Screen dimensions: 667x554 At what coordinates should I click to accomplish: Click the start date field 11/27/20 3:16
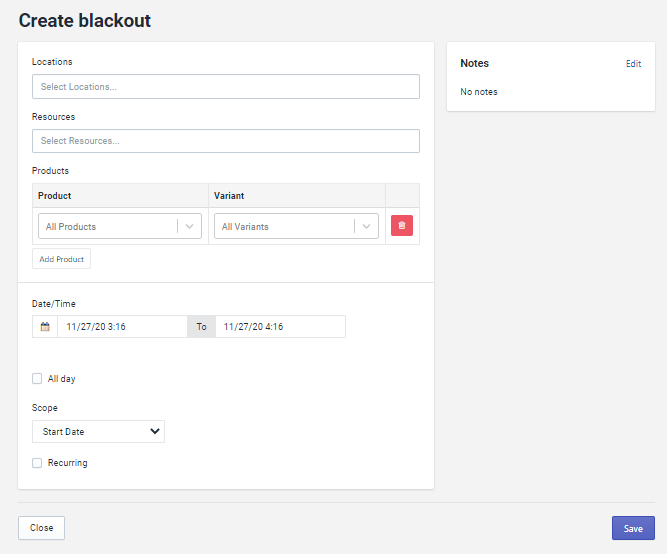pos(121,327)
